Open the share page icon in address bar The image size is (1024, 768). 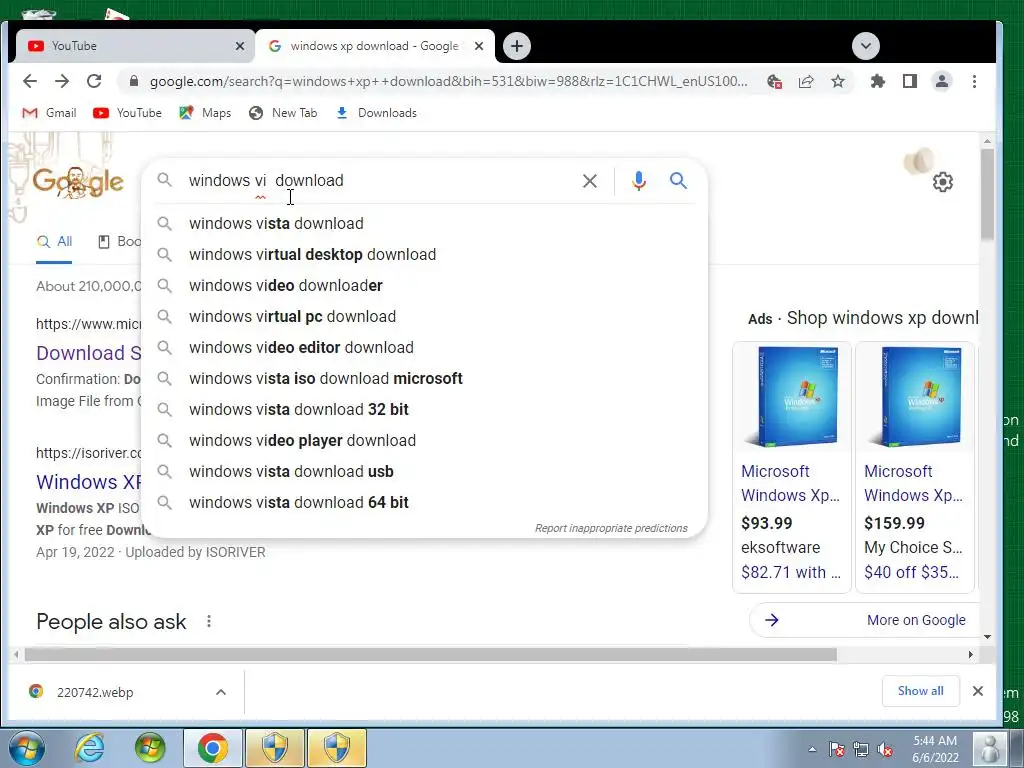pos(806,82)
